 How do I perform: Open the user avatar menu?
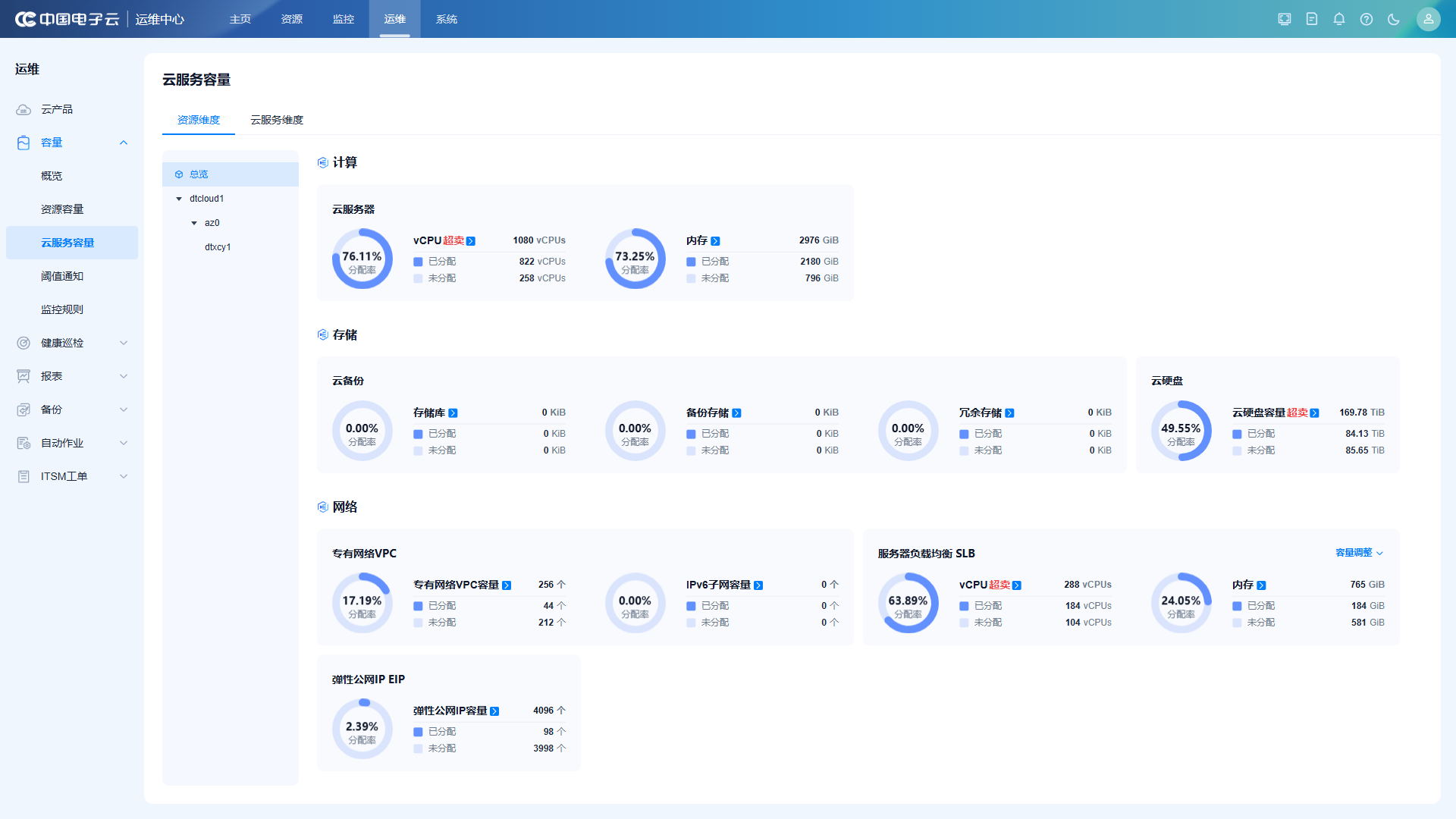click(1429, 19)
